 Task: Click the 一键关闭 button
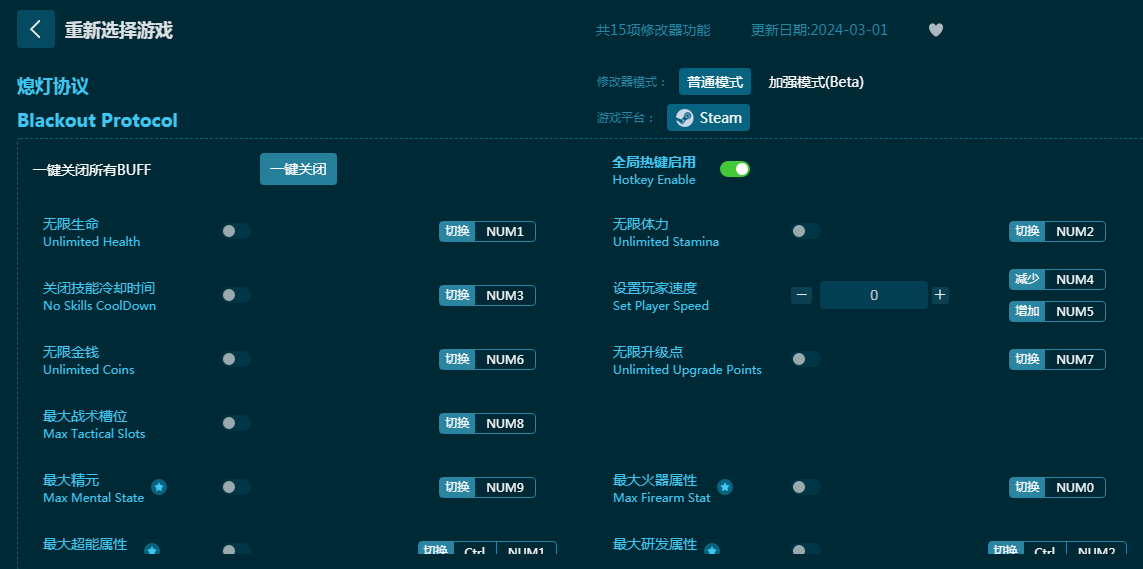pyautogui.click(x=298, y=169)
